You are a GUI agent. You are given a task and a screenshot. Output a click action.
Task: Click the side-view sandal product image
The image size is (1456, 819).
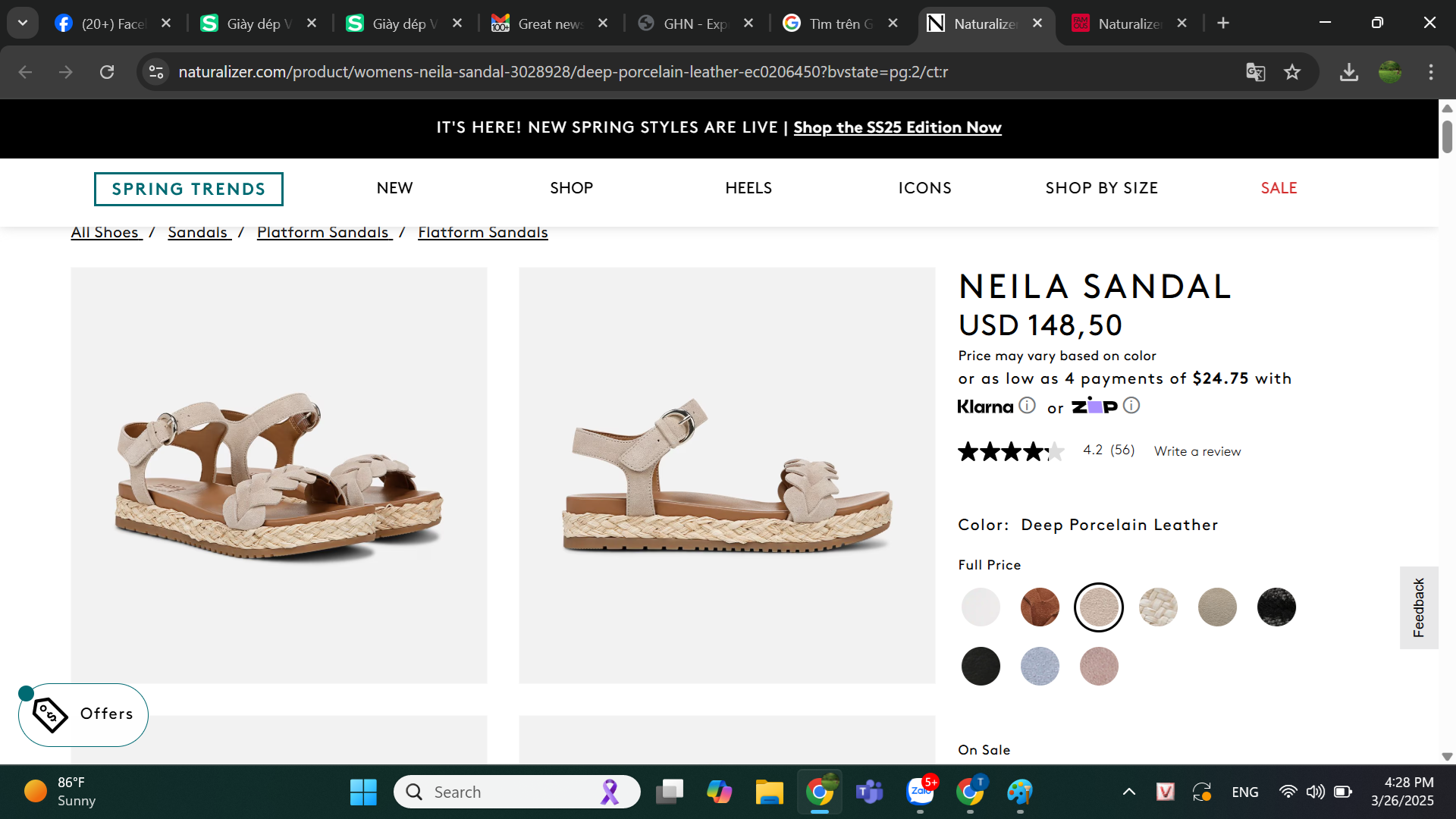(x=726, y=475)
